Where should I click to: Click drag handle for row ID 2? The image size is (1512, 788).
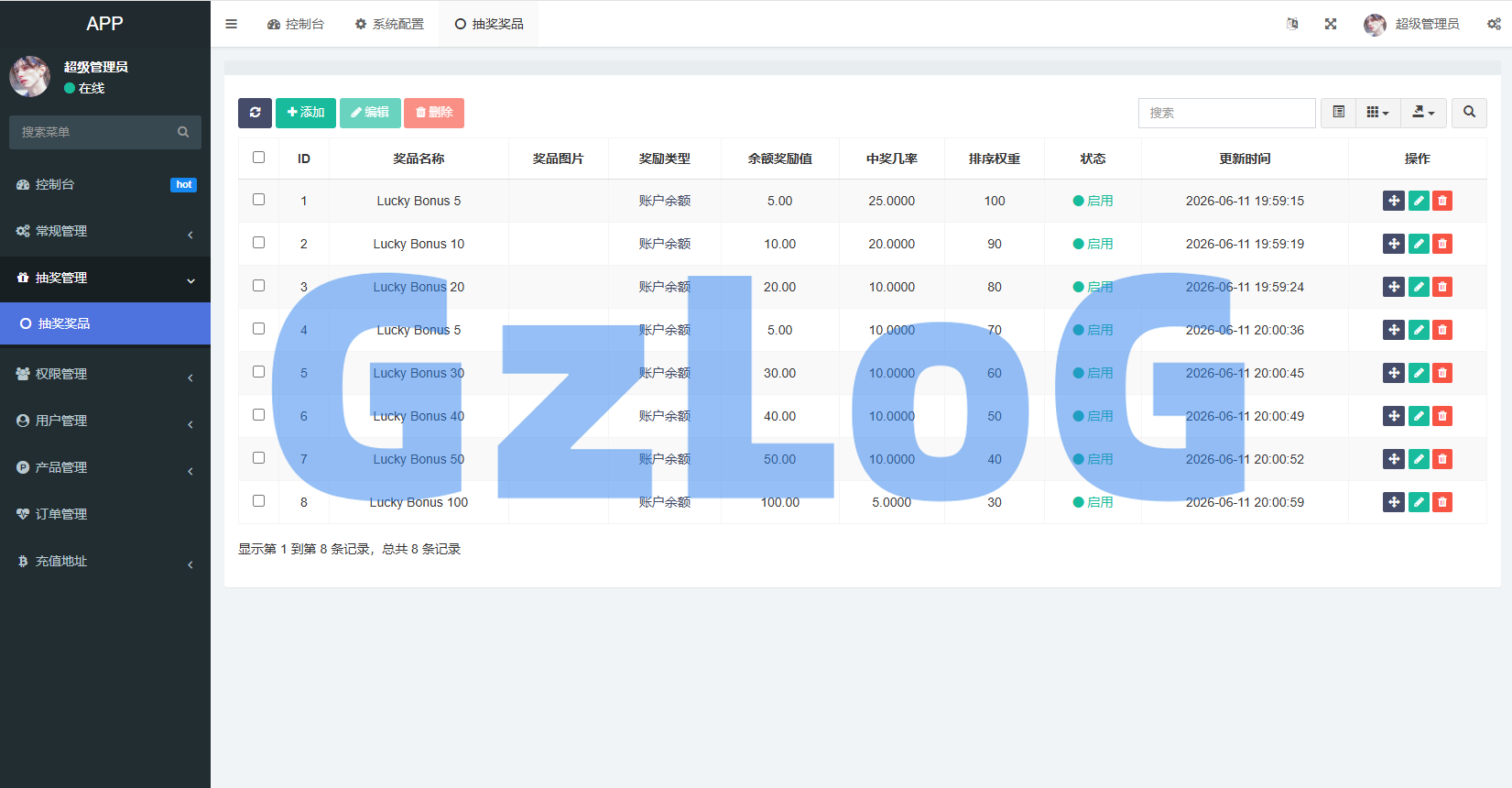[x=1394, y=244]
